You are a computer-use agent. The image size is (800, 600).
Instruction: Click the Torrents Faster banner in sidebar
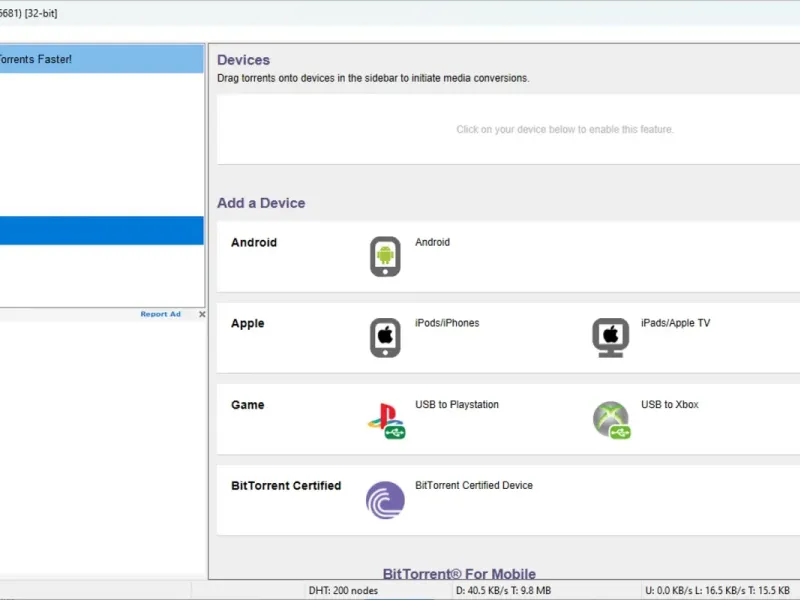(x=100, y=59)
